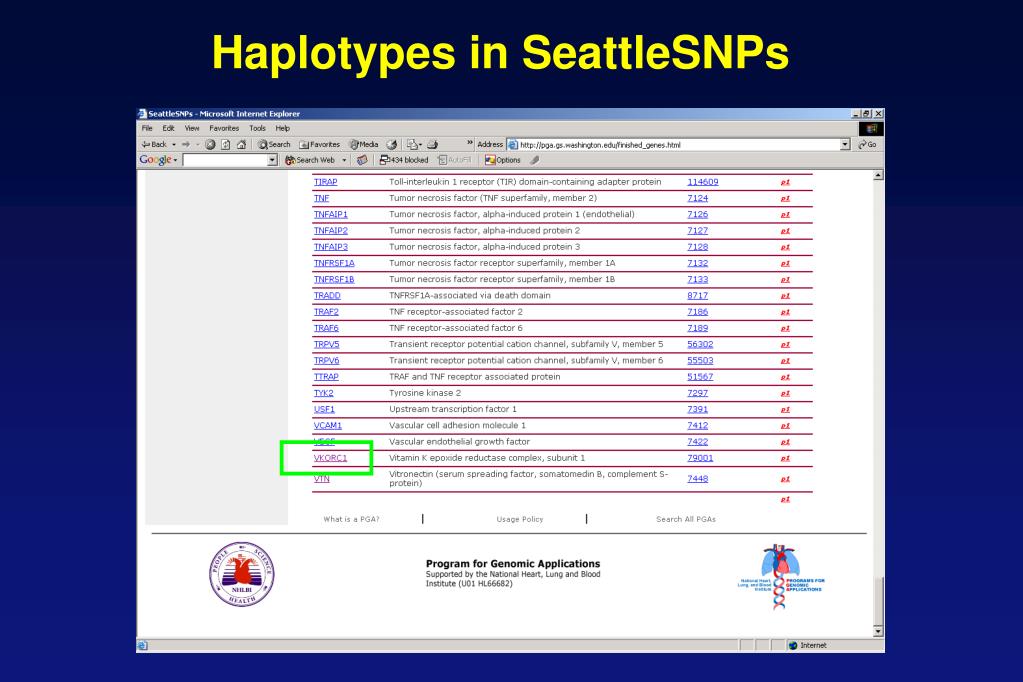Image resolution: width=1023 pixels, height=682 pixels.
Task: Show more toolbar buttons chevron
Action: coord(470,143)
